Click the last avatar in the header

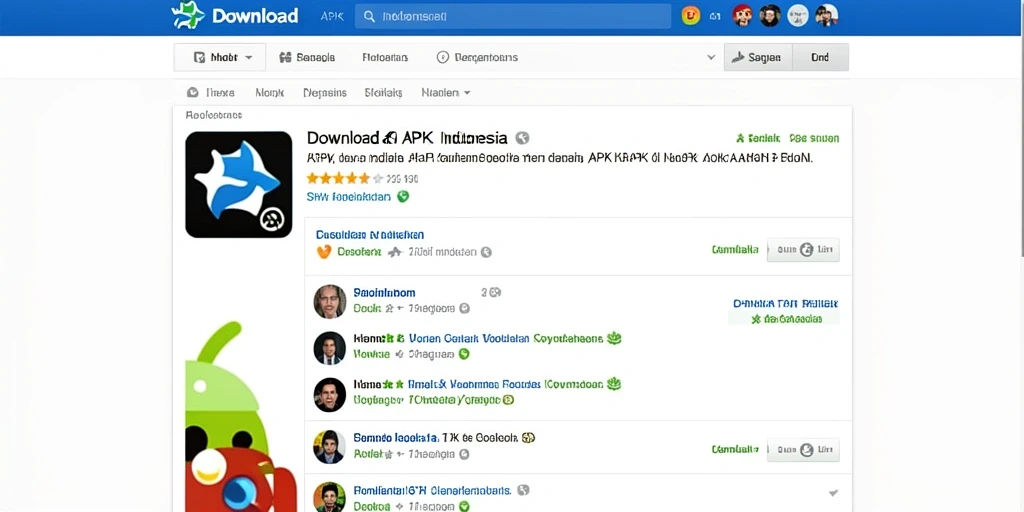[x=826, y=15]
